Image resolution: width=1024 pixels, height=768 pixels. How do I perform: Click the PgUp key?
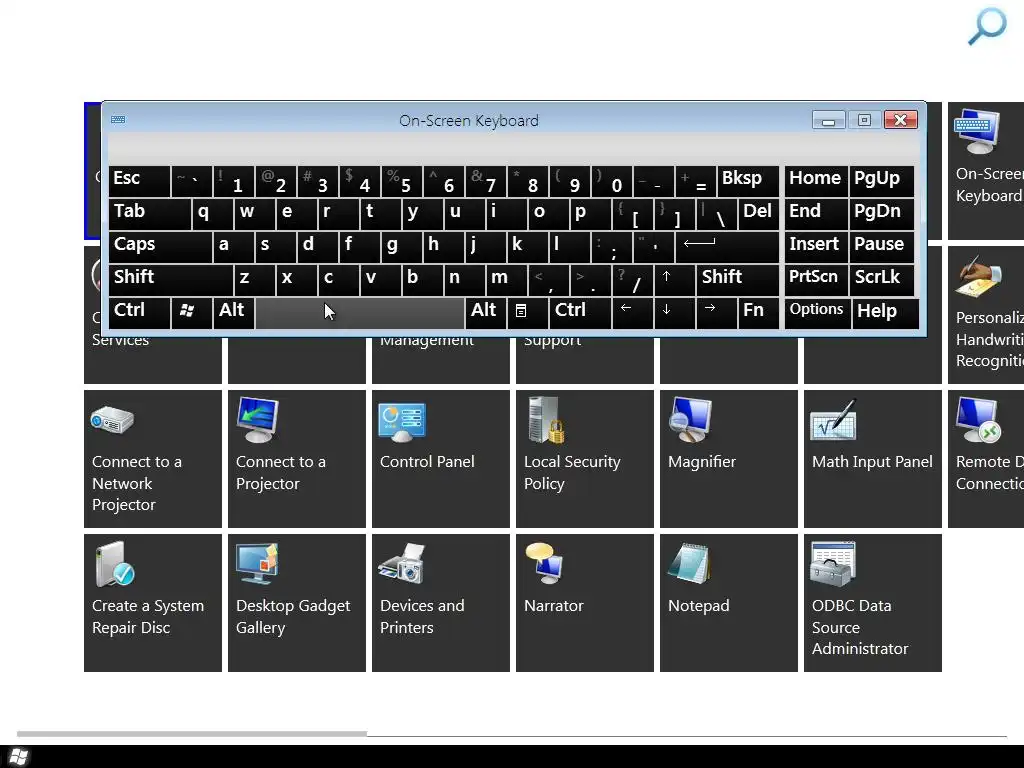coord(884,181)
